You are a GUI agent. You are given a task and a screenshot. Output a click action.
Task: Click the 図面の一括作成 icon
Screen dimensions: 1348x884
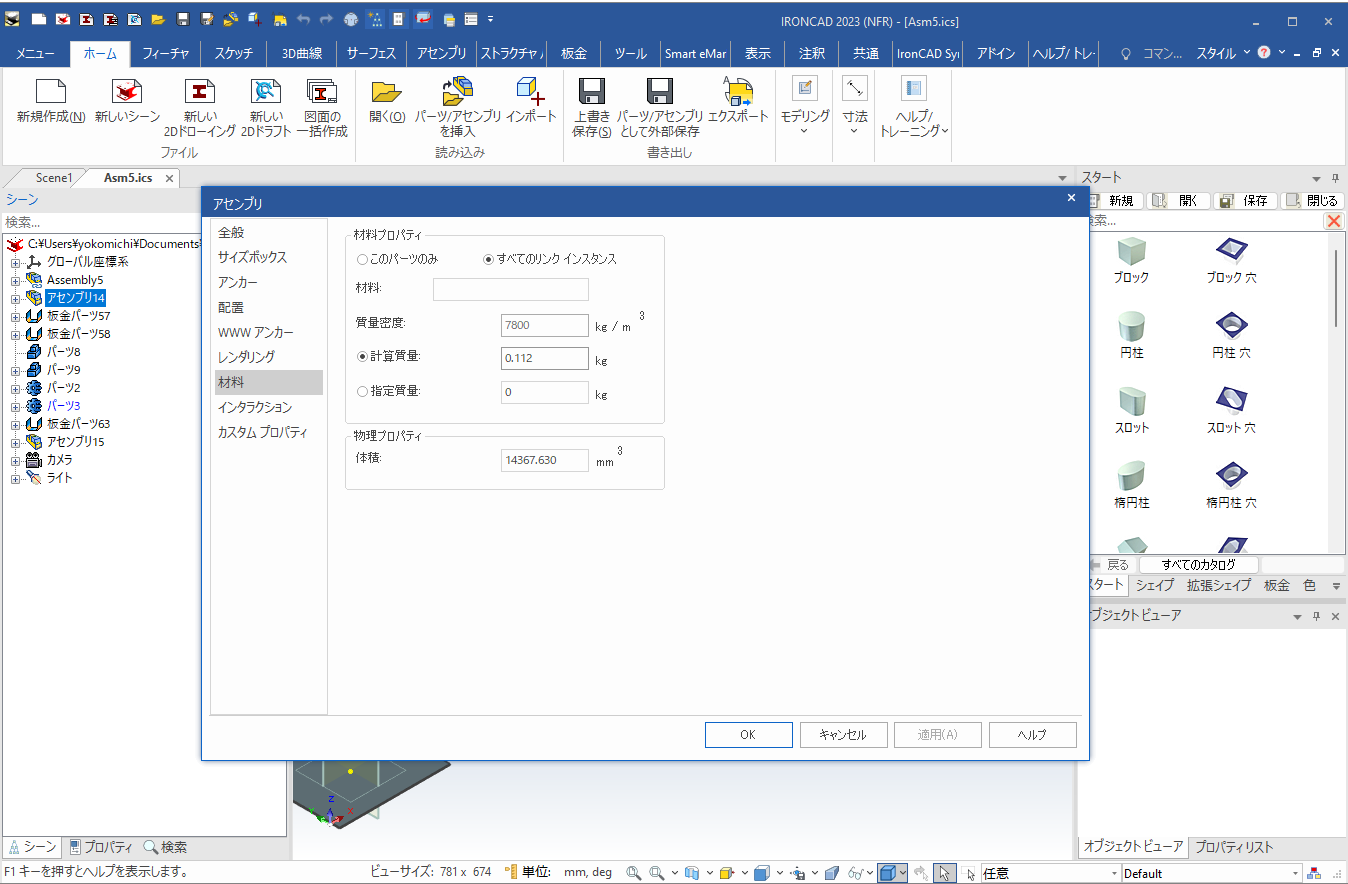click(x=321, y=93)
